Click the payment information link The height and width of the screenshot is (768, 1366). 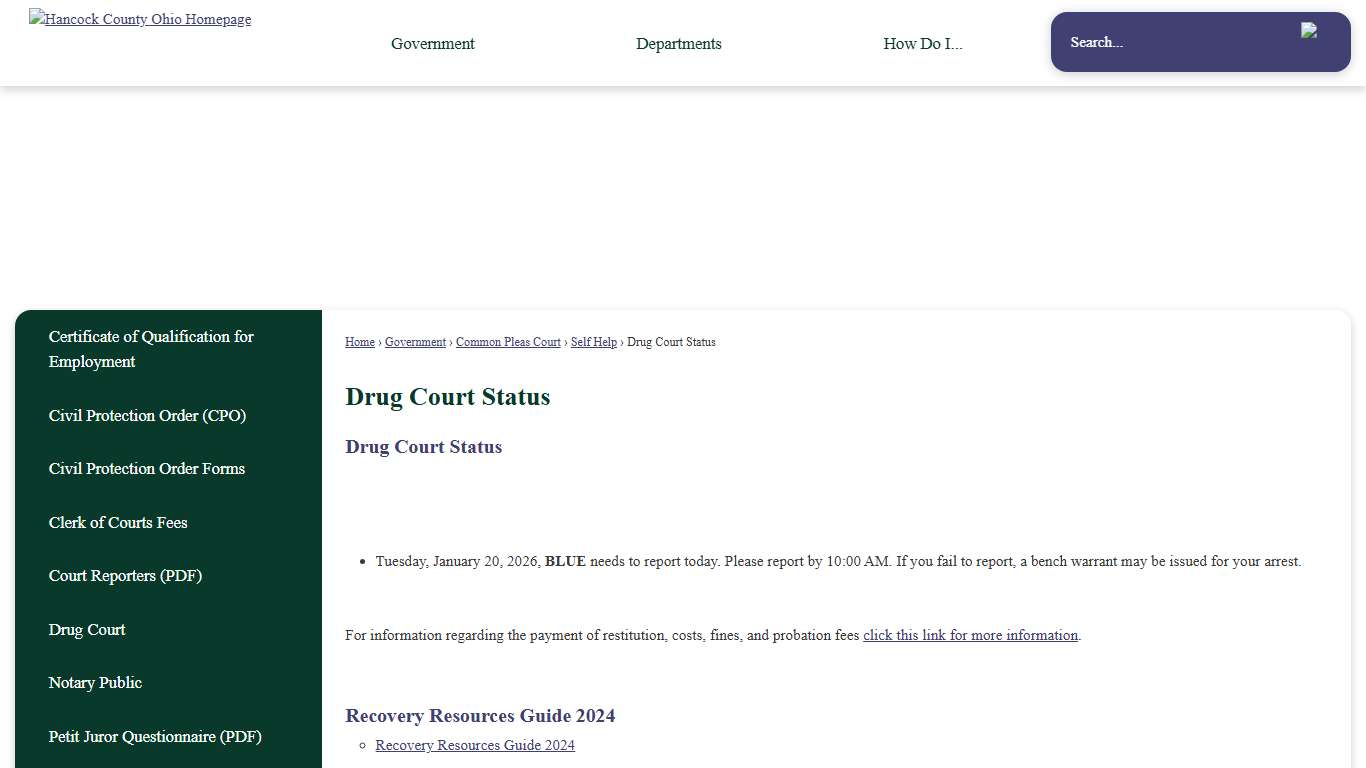tap(969, 635)
